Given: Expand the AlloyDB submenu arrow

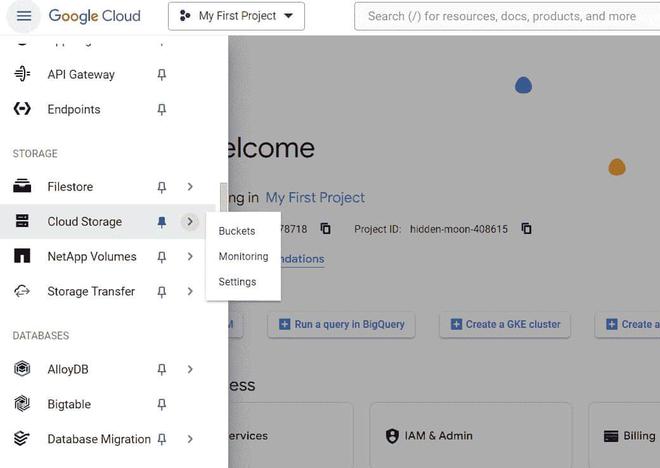Looking at the screenshot, I should (x=190, y=369).
